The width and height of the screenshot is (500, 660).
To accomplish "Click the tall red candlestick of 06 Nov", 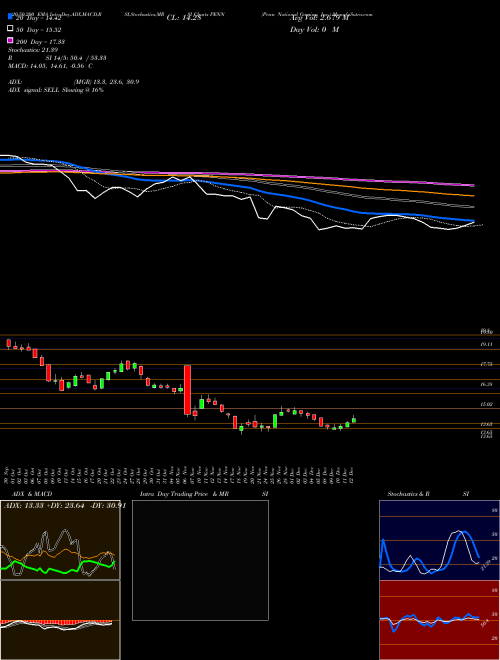I will 187,391.
